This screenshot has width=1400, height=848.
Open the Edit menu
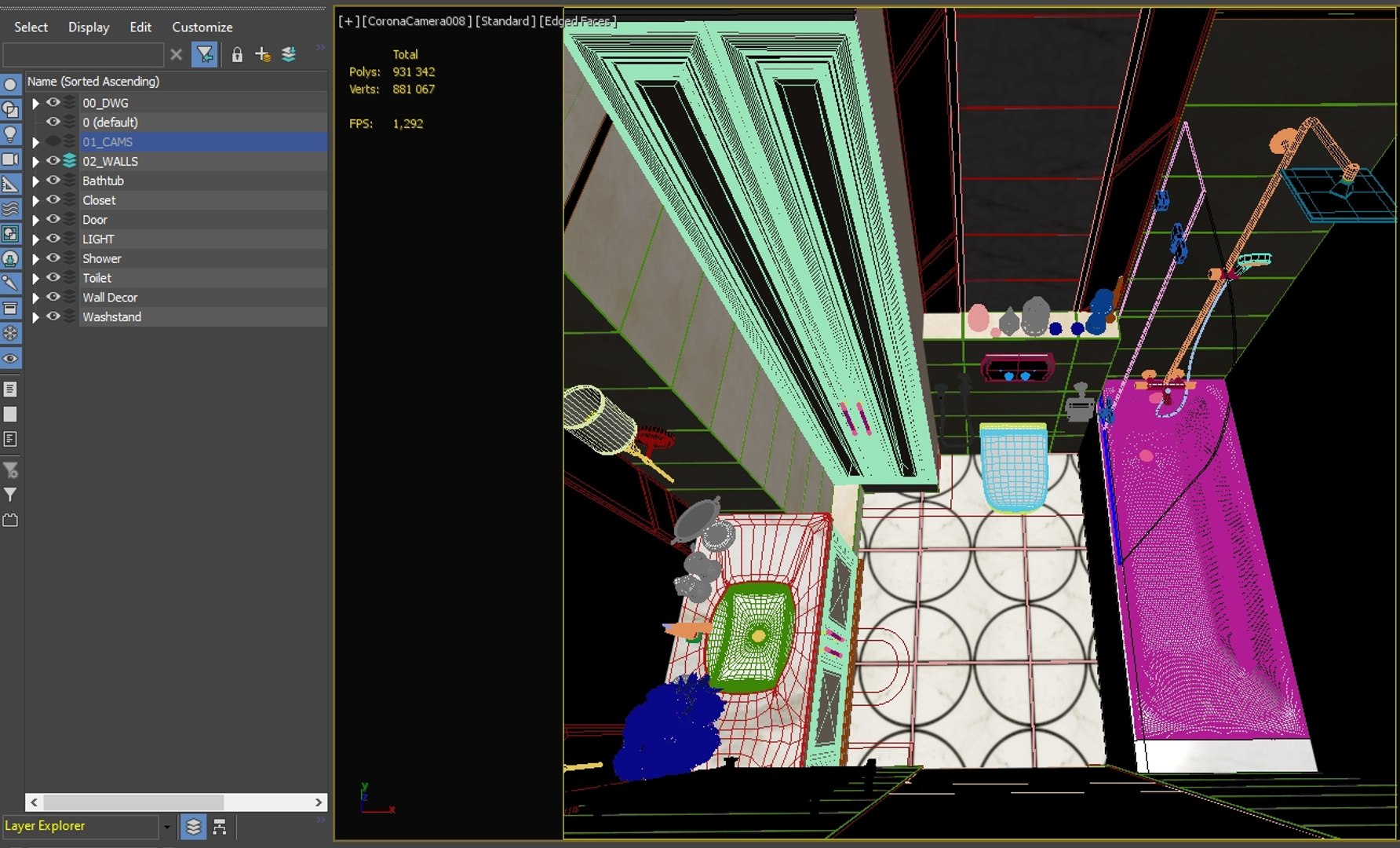point(140,27)
